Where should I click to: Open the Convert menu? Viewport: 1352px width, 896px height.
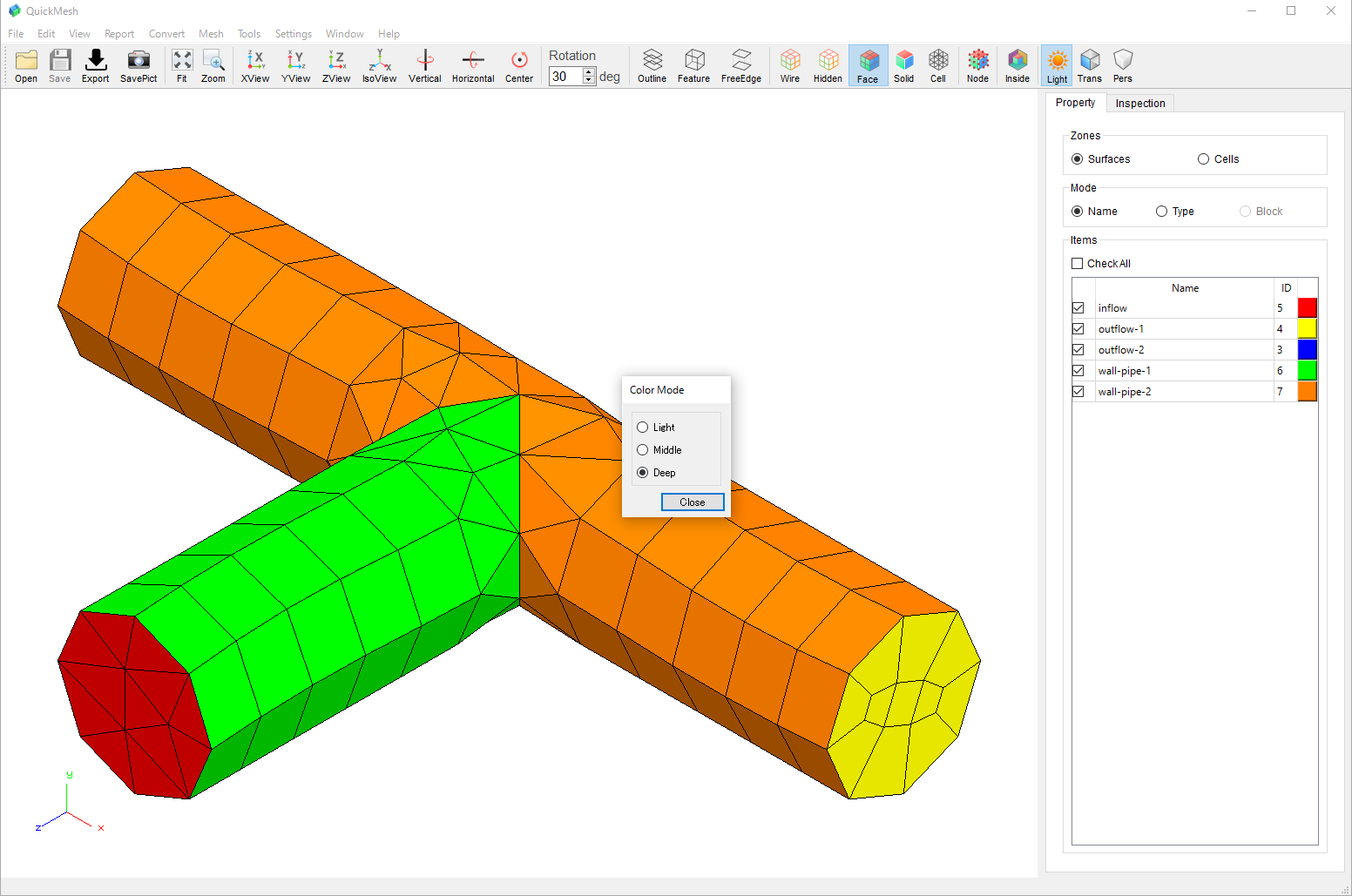166,34
